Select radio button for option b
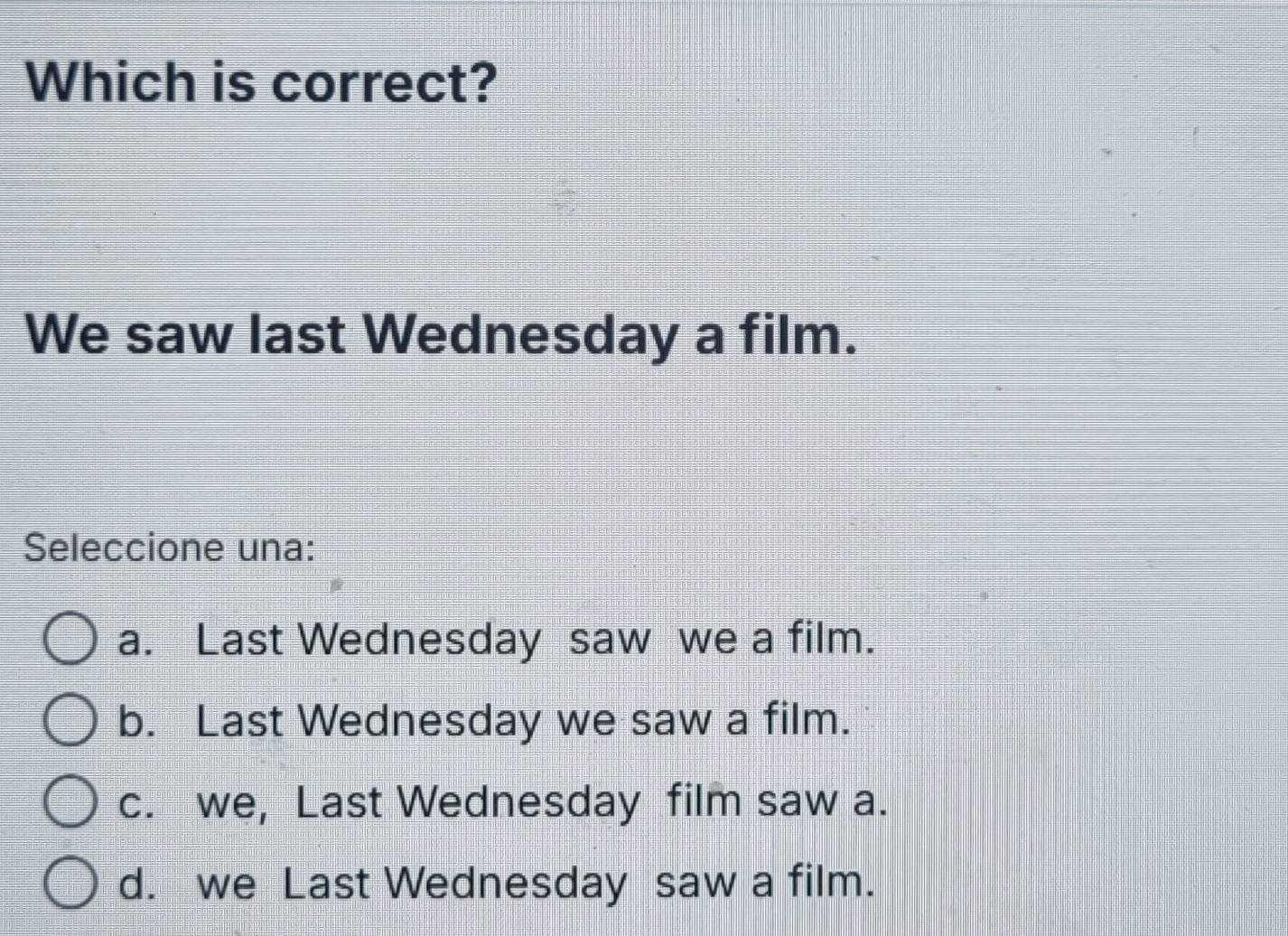This screenshot has width=1288, height=936. click(70, 720)
